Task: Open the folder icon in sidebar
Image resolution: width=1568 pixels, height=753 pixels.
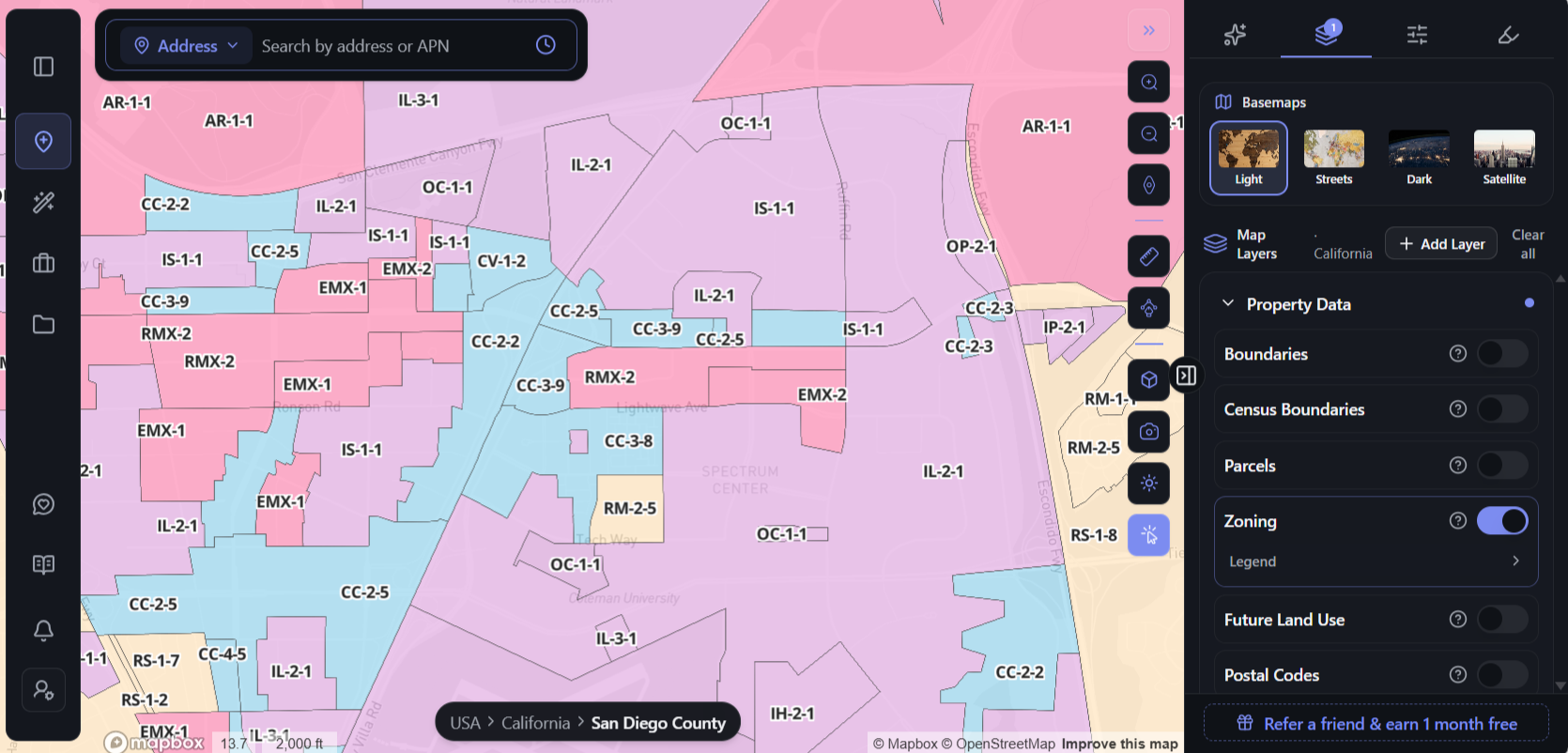Action: click(43, 324)
